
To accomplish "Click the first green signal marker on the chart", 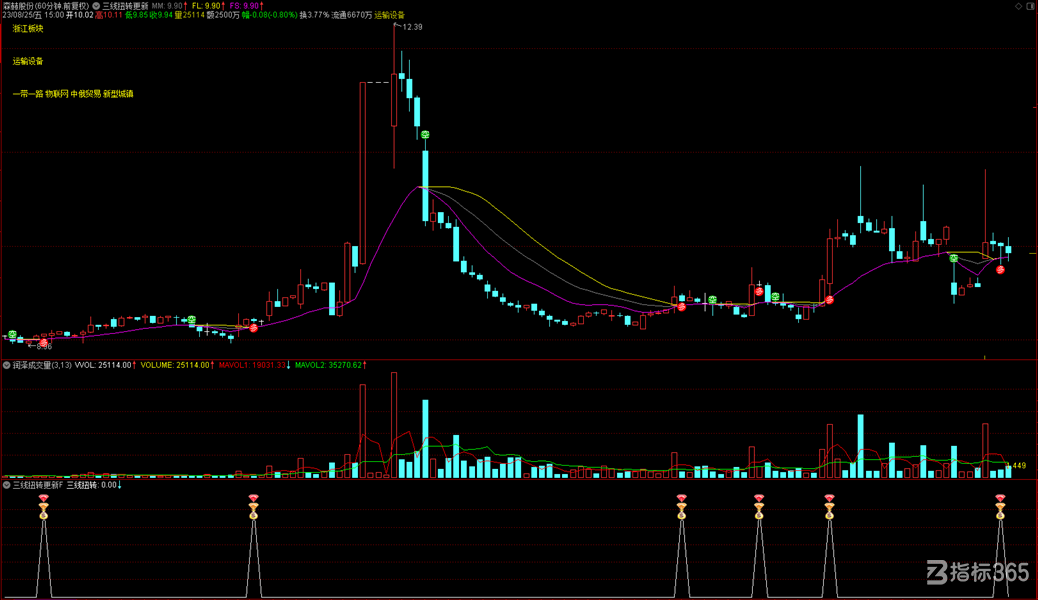I will tap(12, 334).
